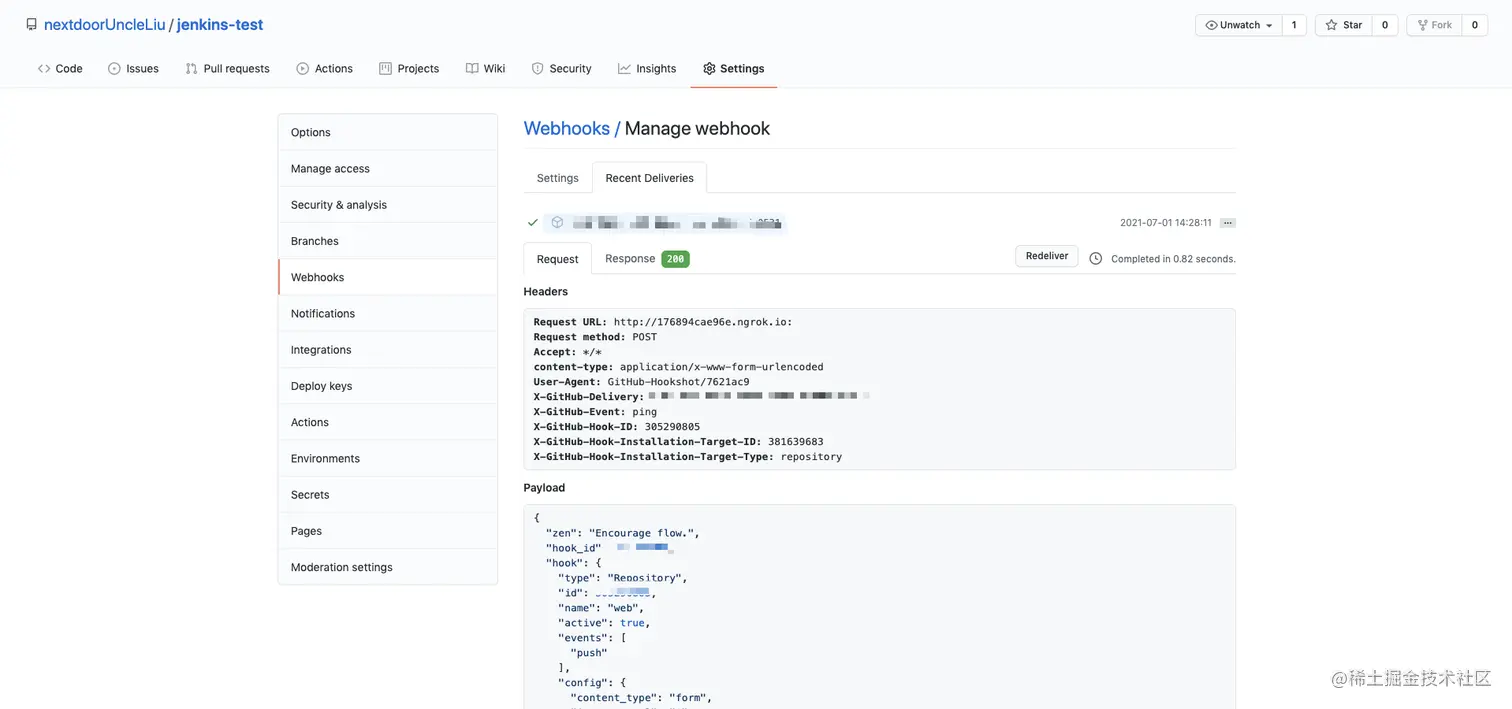Select Secrets in sidebar
Viewport: 1512px width, 709px height.
pyautogui.click(x=388, y=494)
